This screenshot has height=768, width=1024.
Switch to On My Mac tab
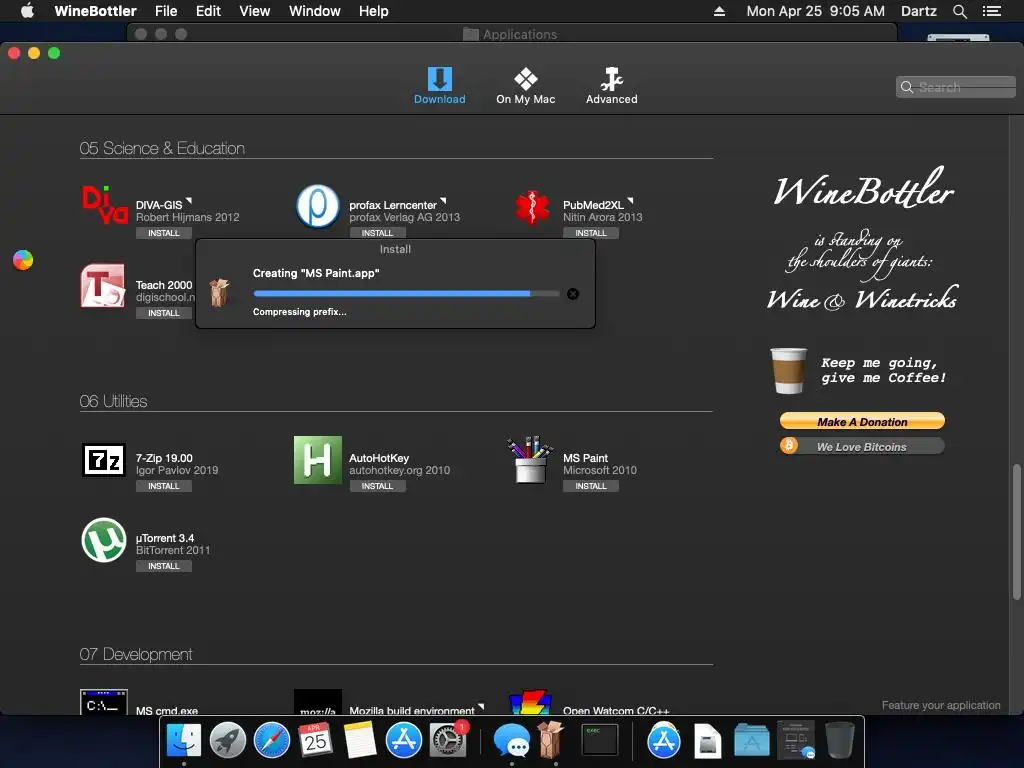(525, 86)
